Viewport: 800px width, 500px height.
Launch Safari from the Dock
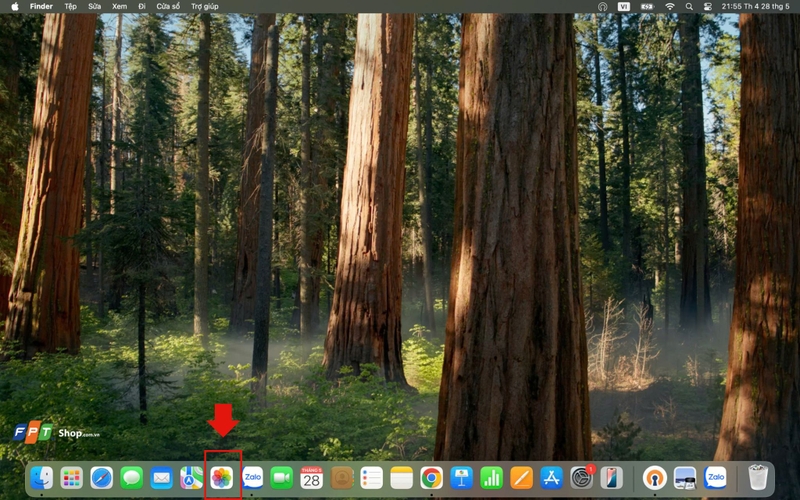[102, 478]
